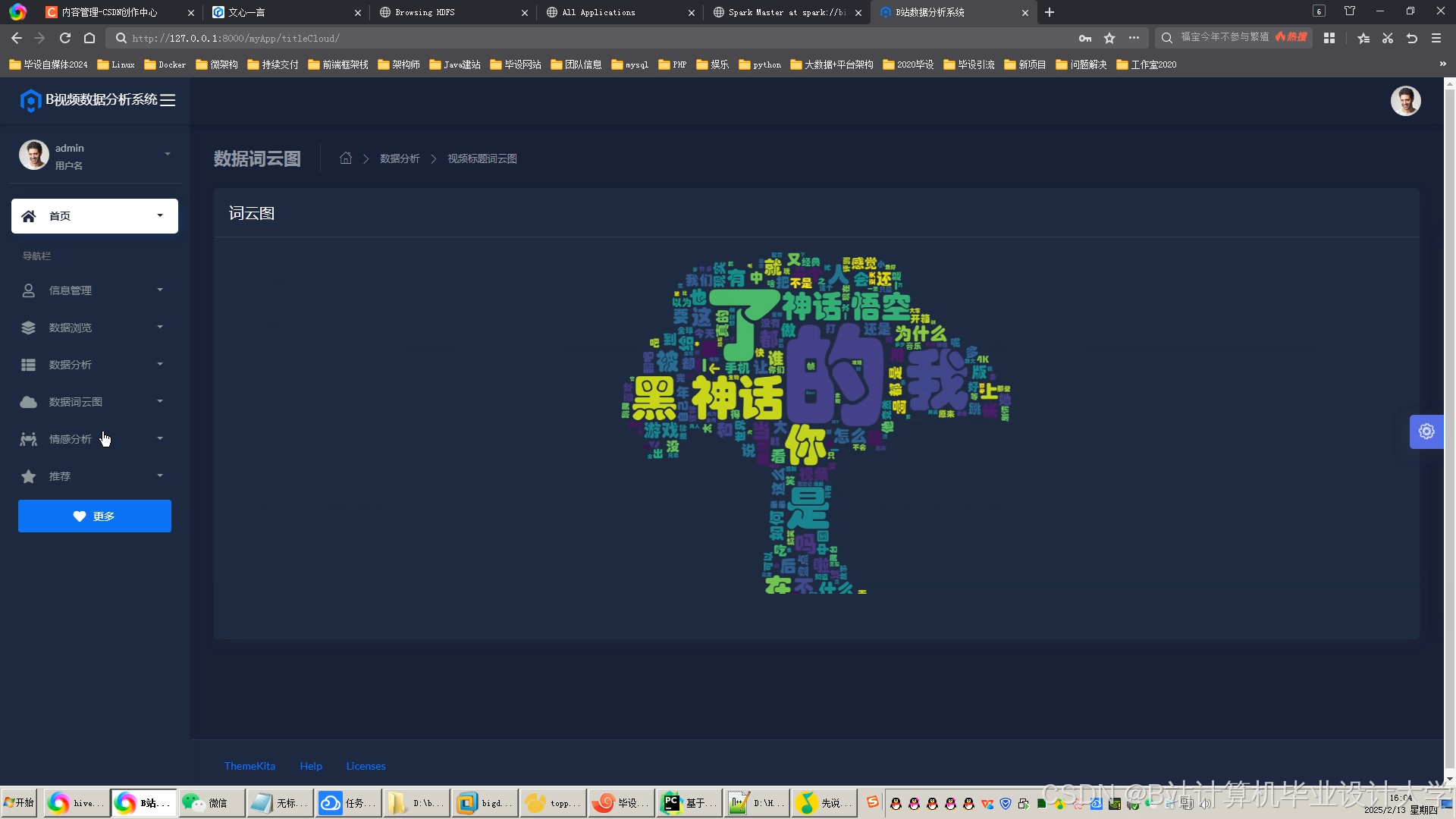Screen dimensions: 1456x819
Task: Click the person icon beside 信息管理
Action: tap(29, 290)
